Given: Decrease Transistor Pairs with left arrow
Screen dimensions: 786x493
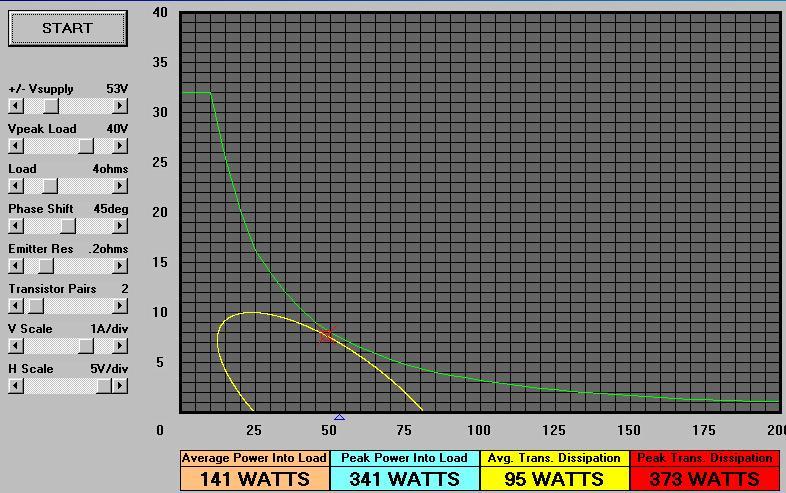Looking at the screenshot, I should click(x=16, y=306).
